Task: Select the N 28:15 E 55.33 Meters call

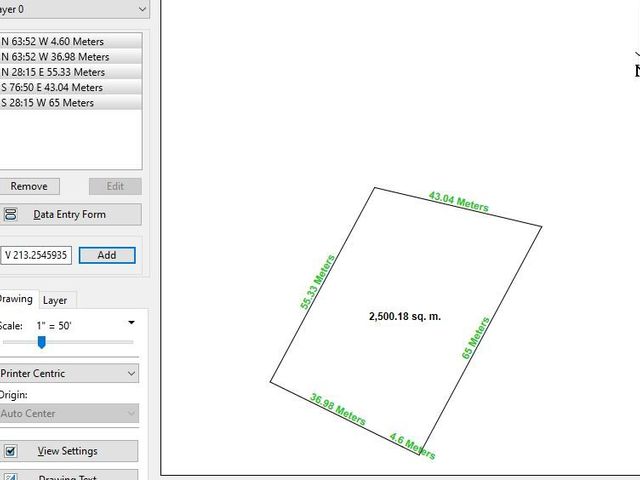Action: point(71,72)
